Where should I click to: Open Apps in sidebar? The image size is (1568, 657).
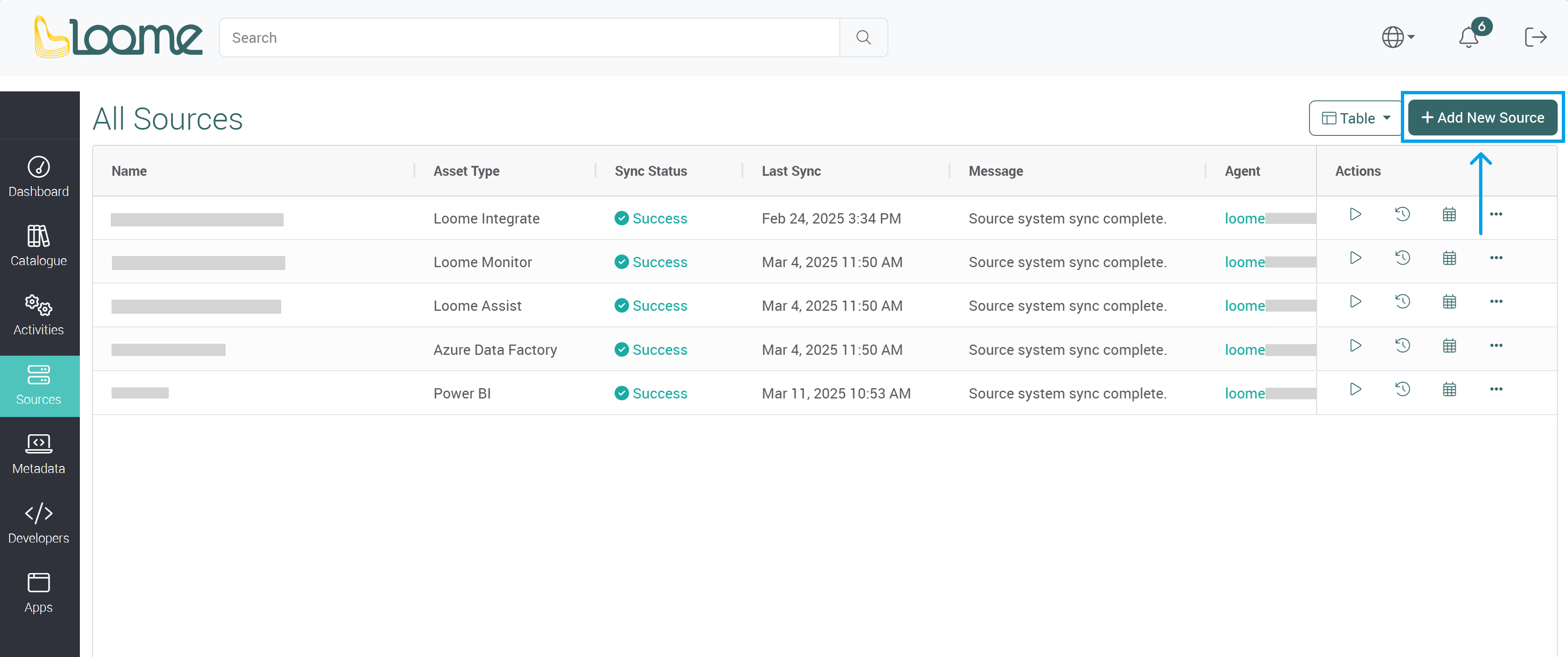pos(39,593)
